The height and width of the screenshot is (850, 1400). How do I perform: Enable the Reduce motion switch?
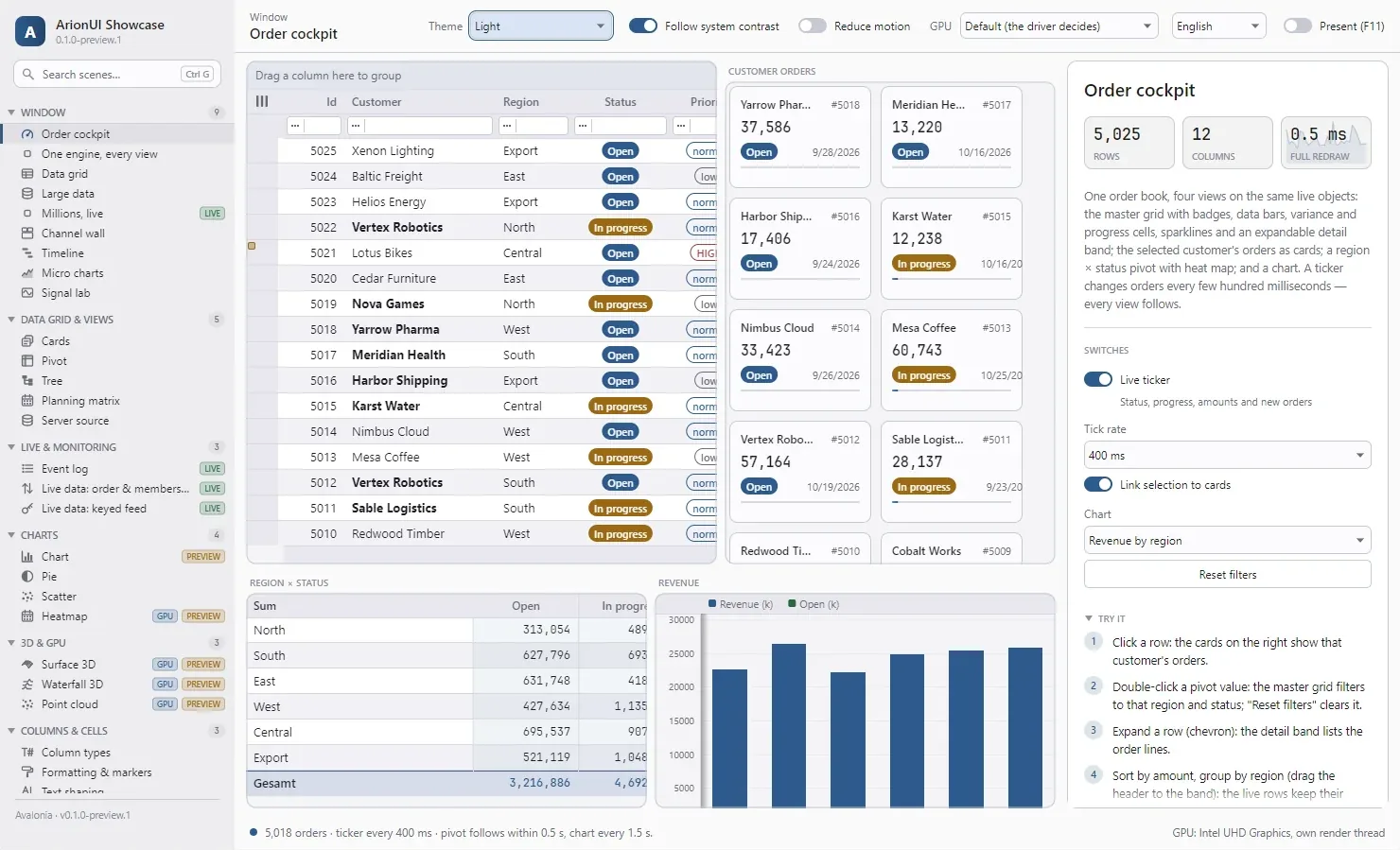813,26
